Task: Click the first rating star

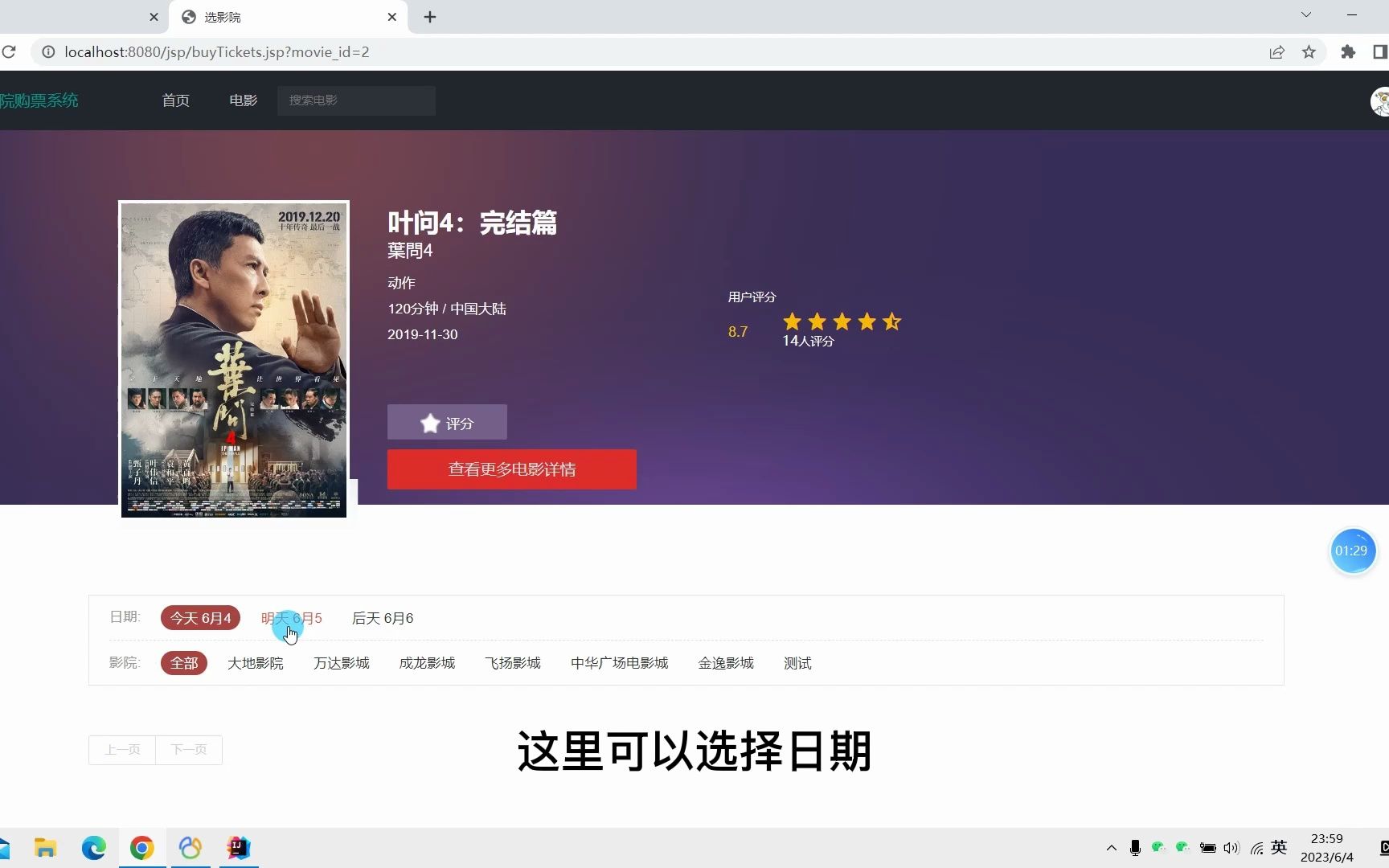Action: click(792, 322)
